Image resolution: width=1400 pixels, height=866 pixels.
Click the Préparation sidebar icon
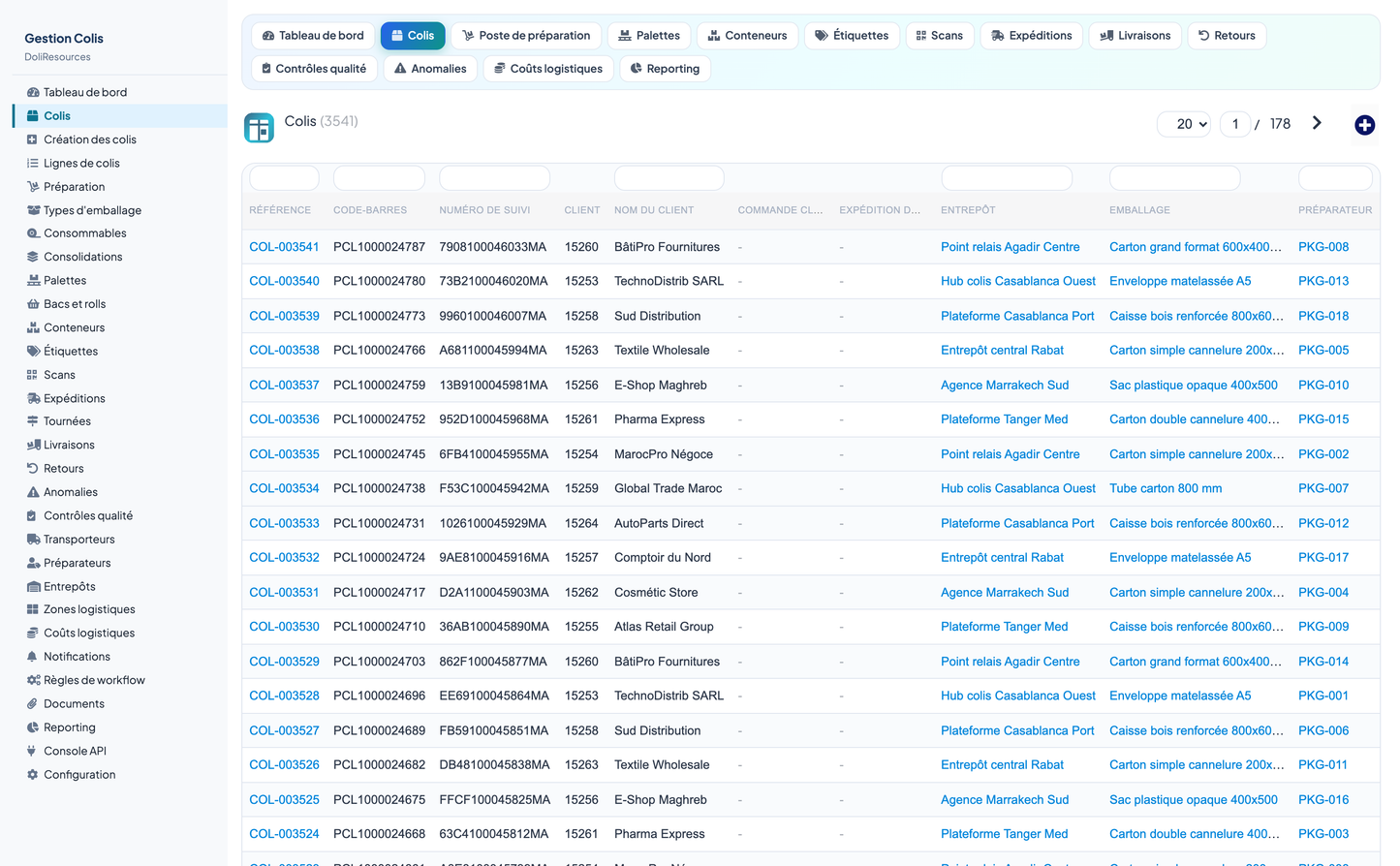(x=33, y=187)
